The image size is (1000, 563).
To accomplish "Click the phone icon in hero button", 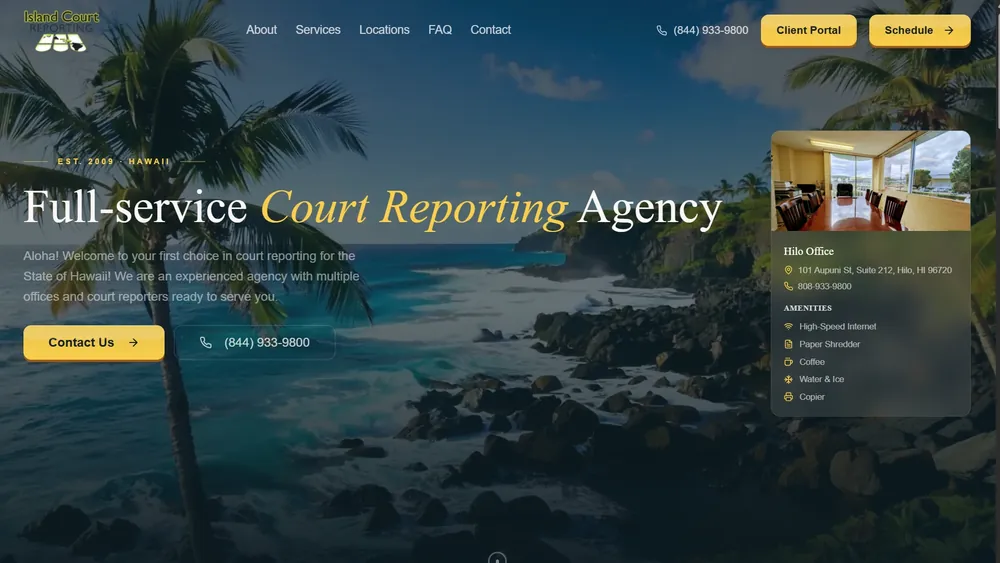I will point(205,342).
